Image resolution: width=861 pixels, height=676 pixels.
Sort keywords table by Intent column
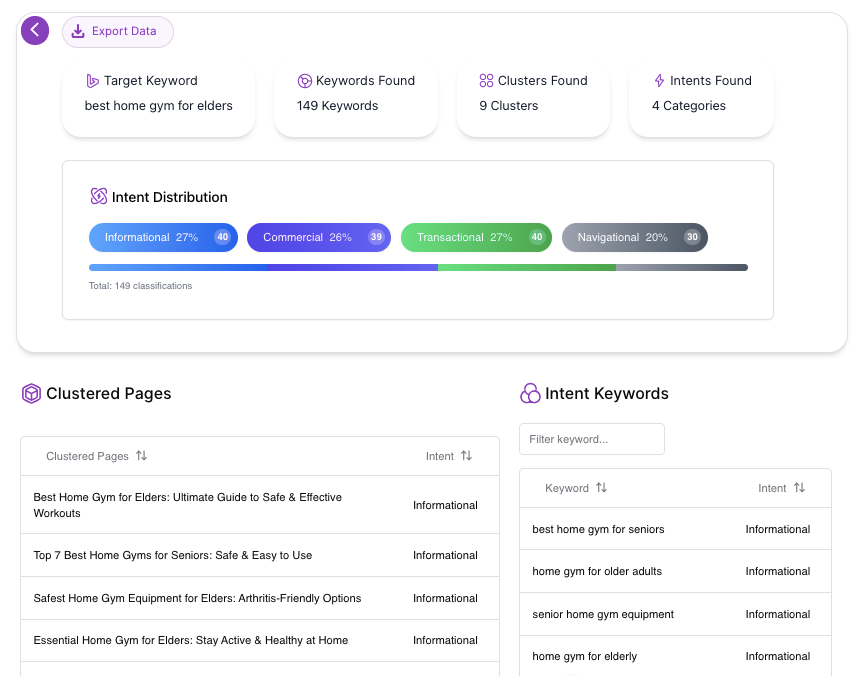[799, 488]
